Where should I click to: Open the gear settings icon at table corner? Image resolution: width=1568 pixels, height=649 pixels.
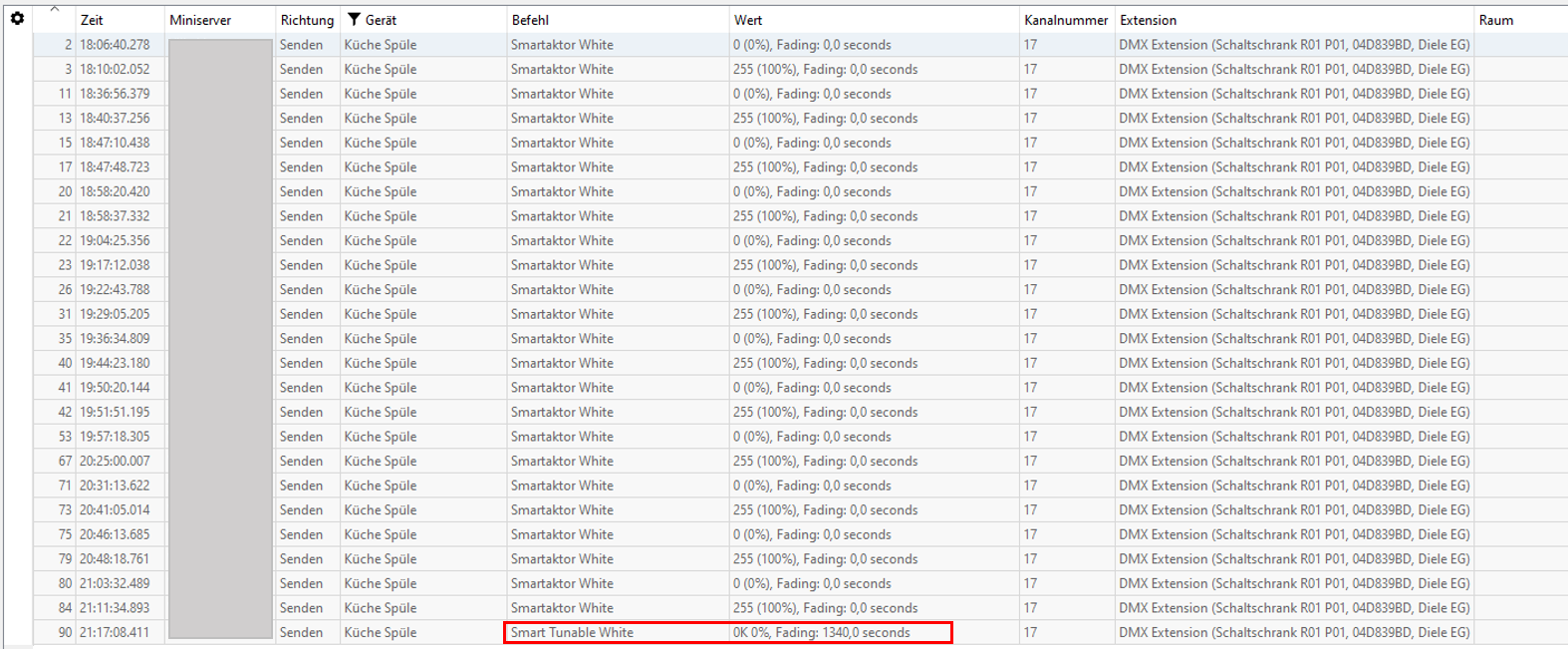[17, 18]
